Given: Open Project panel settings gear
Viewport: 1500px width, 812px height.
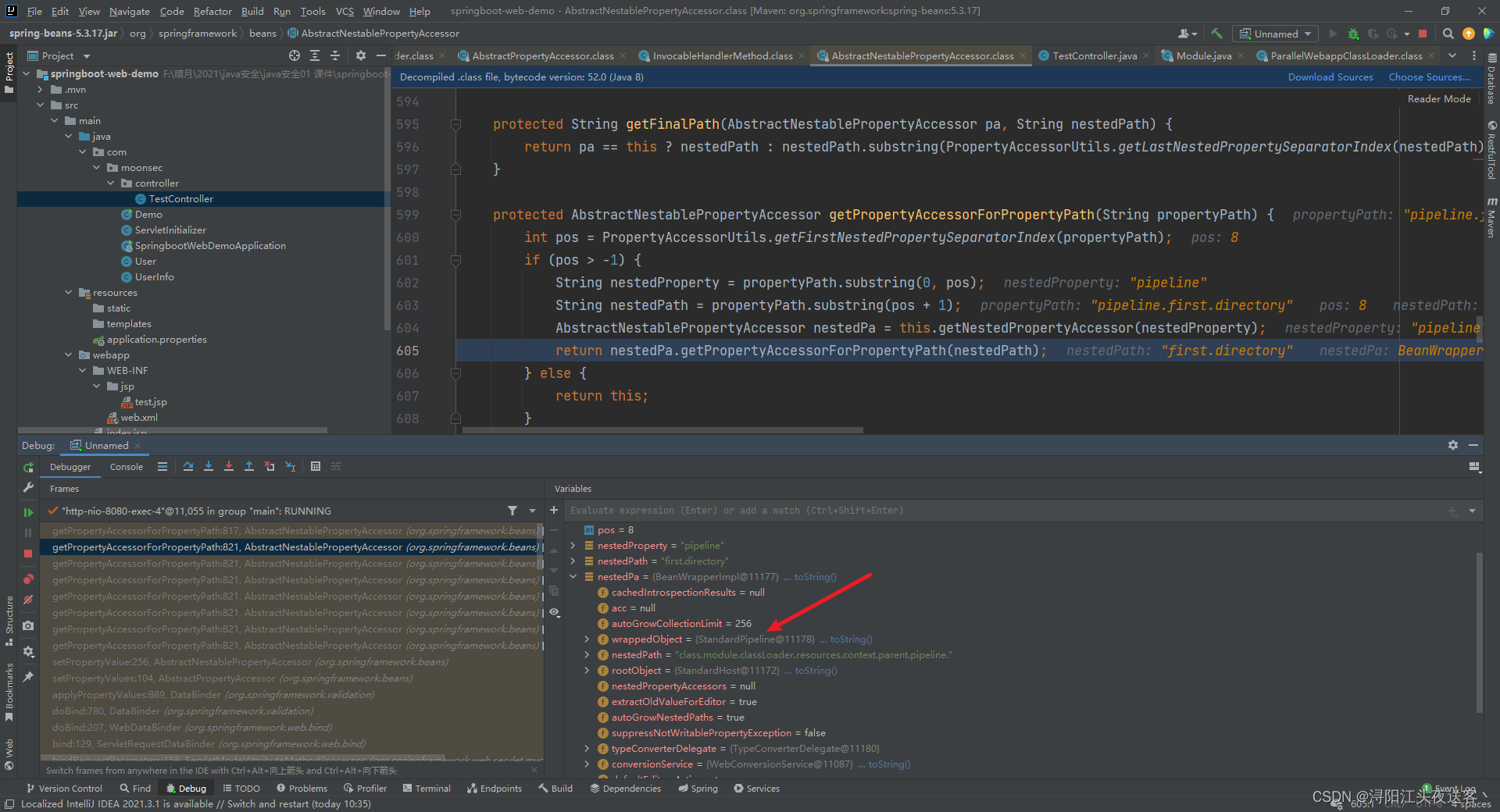Looking at the screenshot, I should coord(360,55).
